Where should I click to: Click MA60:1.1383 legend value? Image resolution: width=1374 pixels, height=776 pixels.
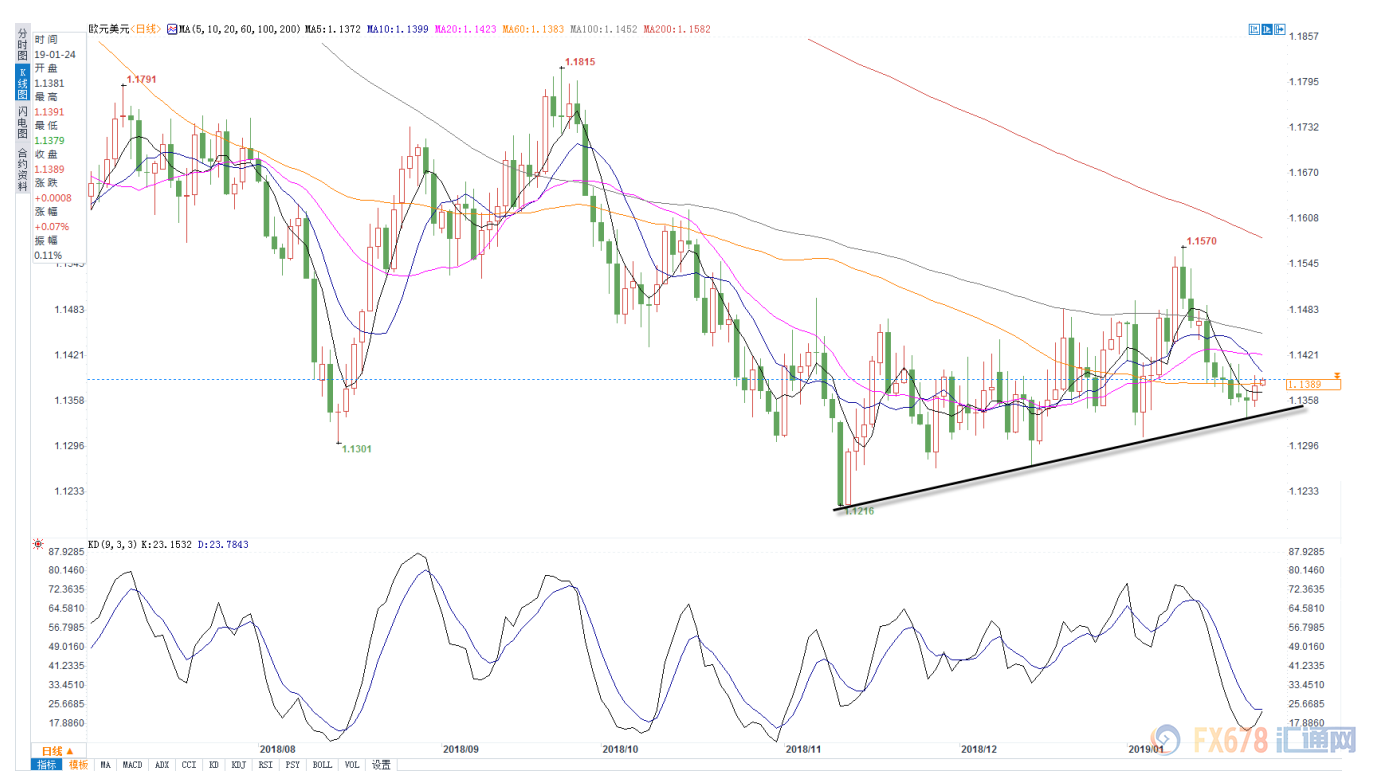tap(531, 29)
